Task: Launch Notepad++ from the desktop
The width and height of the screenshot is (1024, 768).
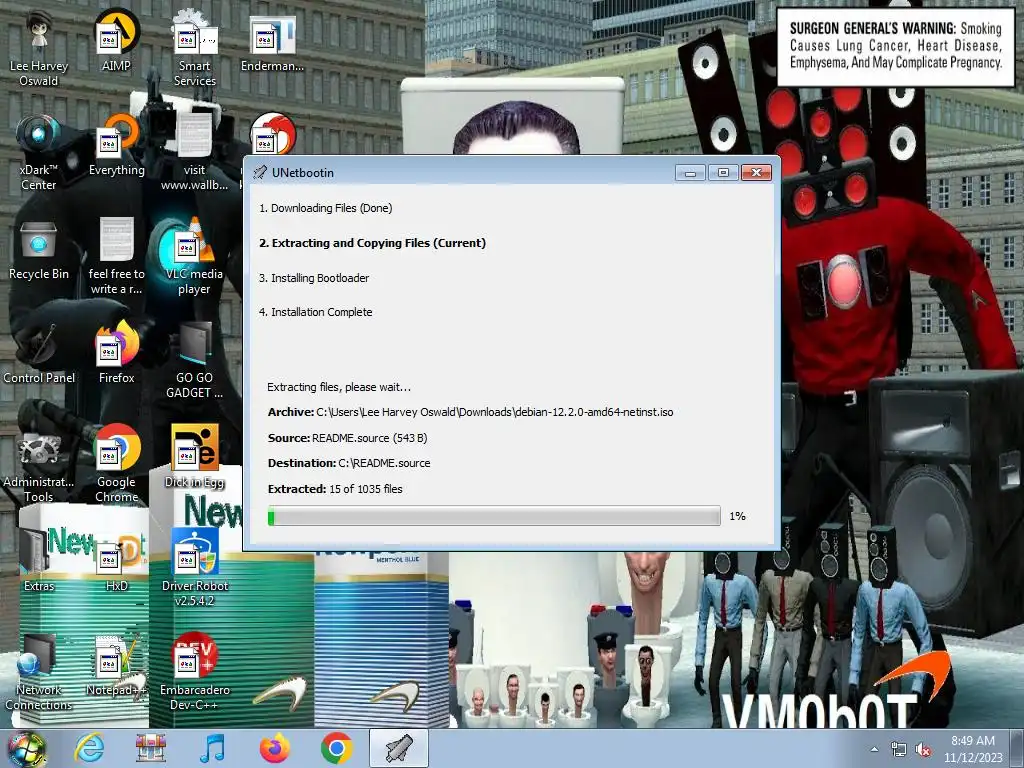Action: [x=116, y=664]
